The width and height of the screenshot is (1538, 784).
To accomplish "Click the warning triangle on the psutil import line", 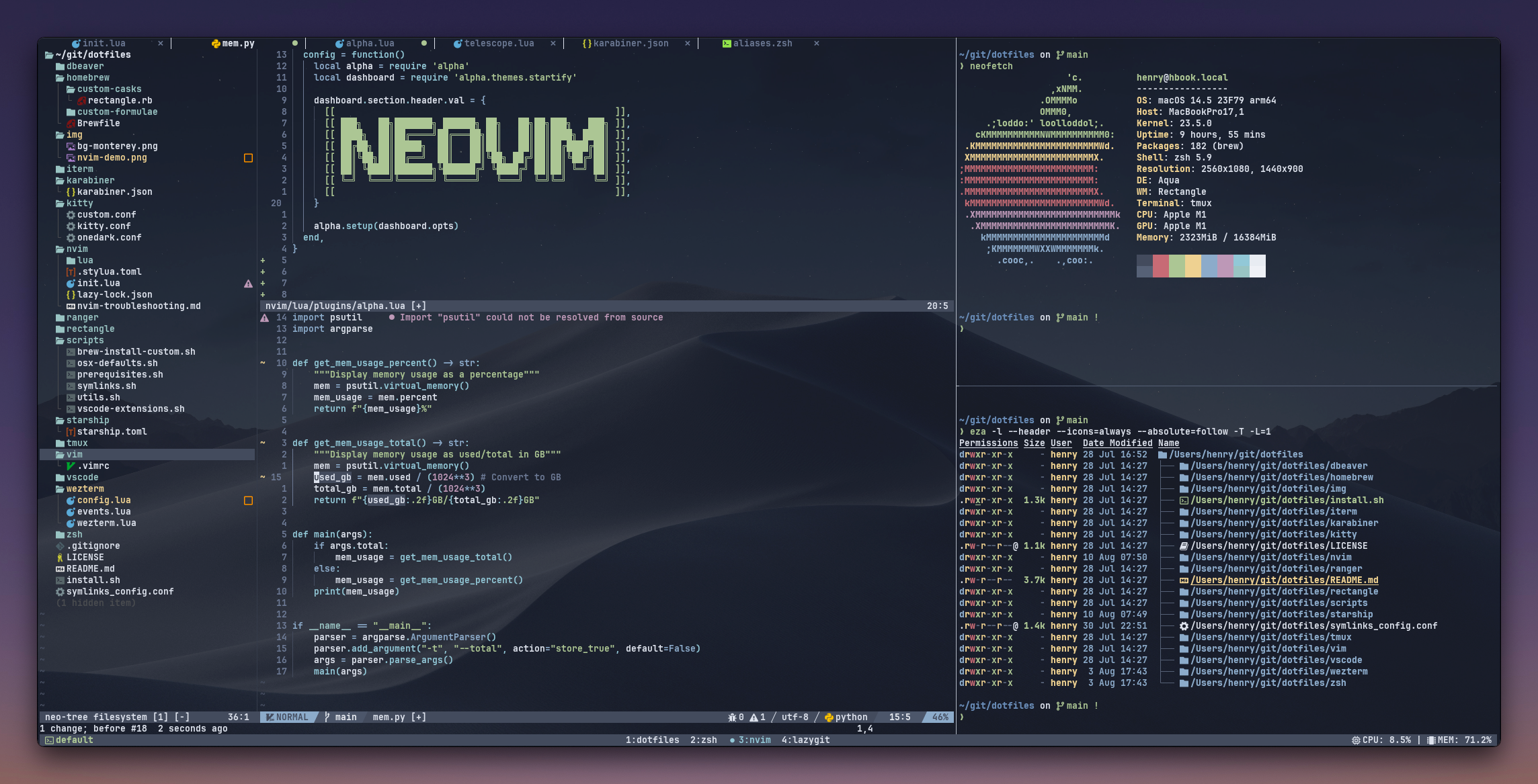I will click(x=265, y=318).
